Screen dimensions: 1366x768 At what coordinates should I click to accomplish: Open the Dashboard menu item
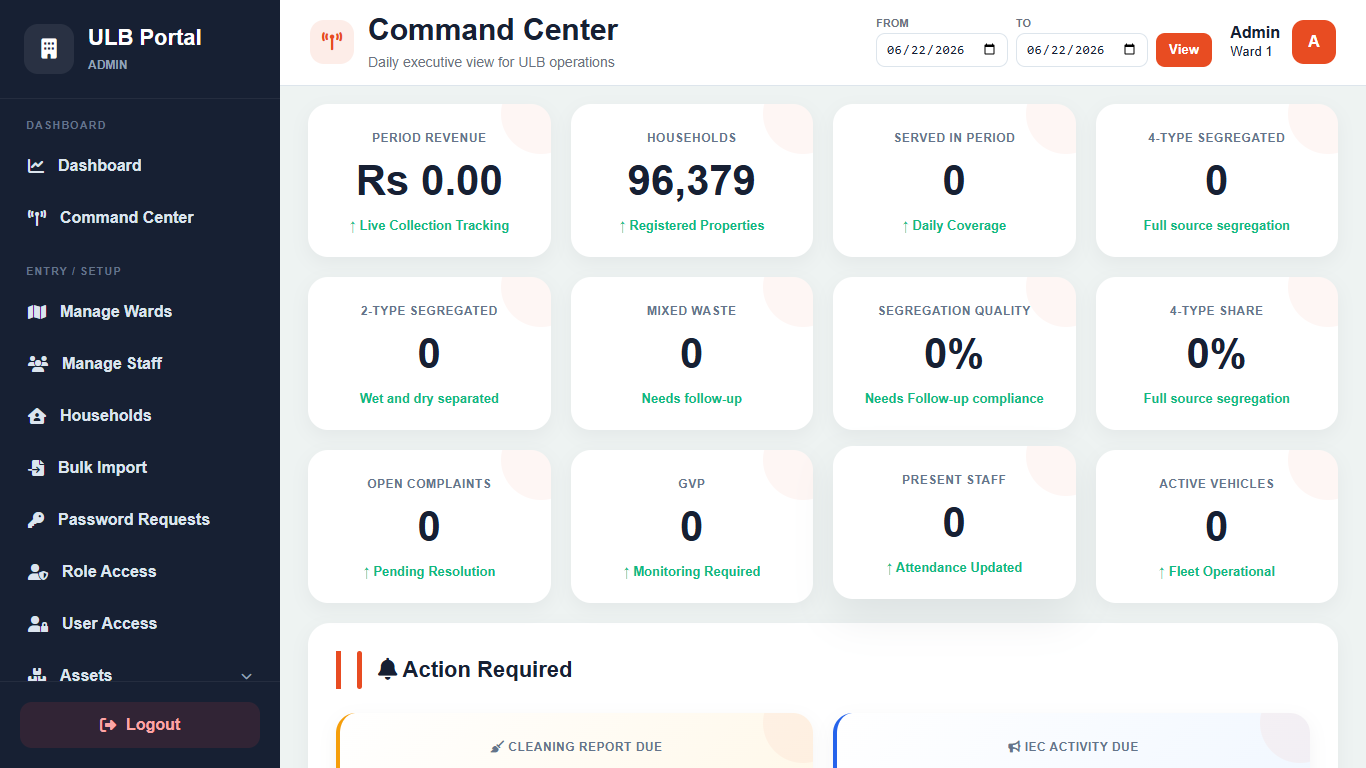click(x=140, y=166)
